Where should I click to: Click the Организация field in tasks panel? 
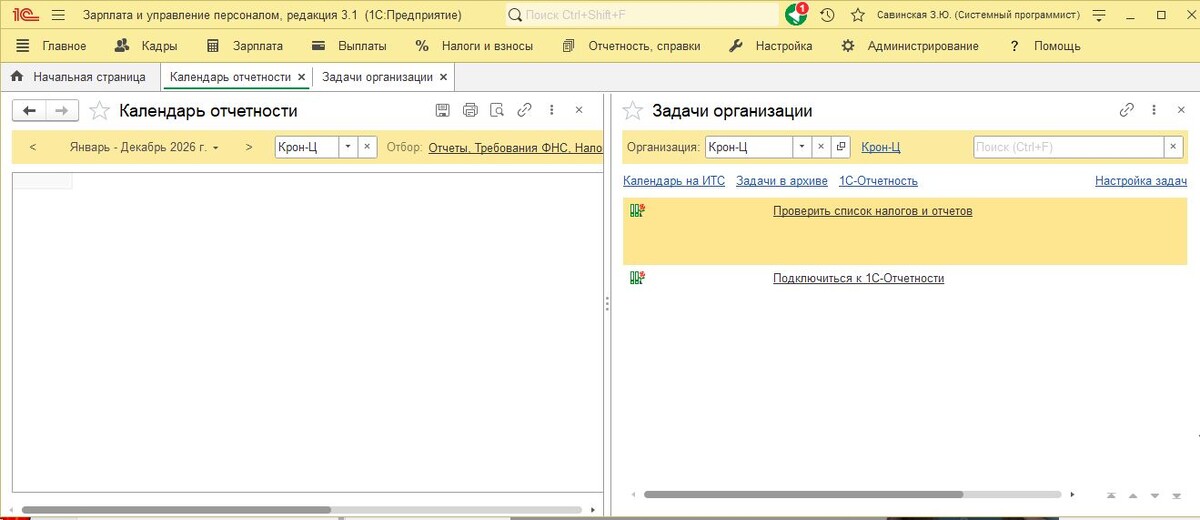click(x=749, y=147)
